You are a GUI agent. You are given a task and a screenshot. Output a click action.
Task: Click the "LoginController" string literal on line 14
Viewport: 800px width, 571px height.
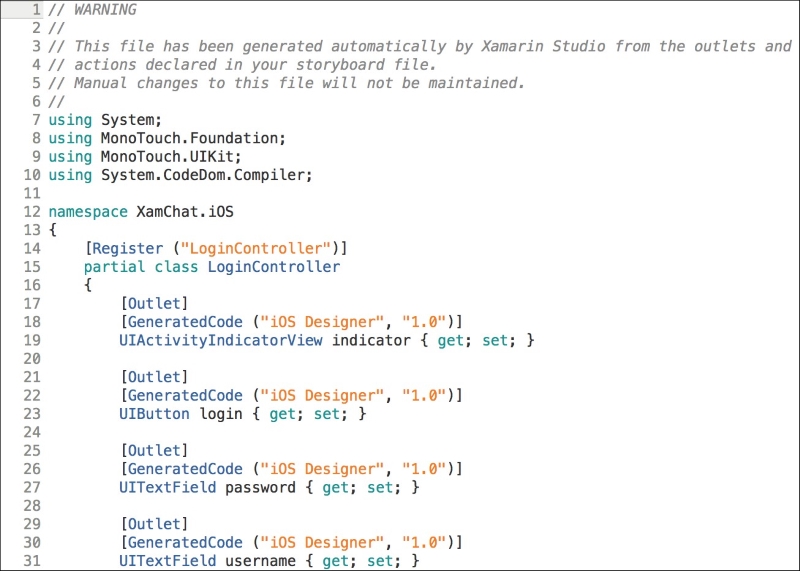256,249
